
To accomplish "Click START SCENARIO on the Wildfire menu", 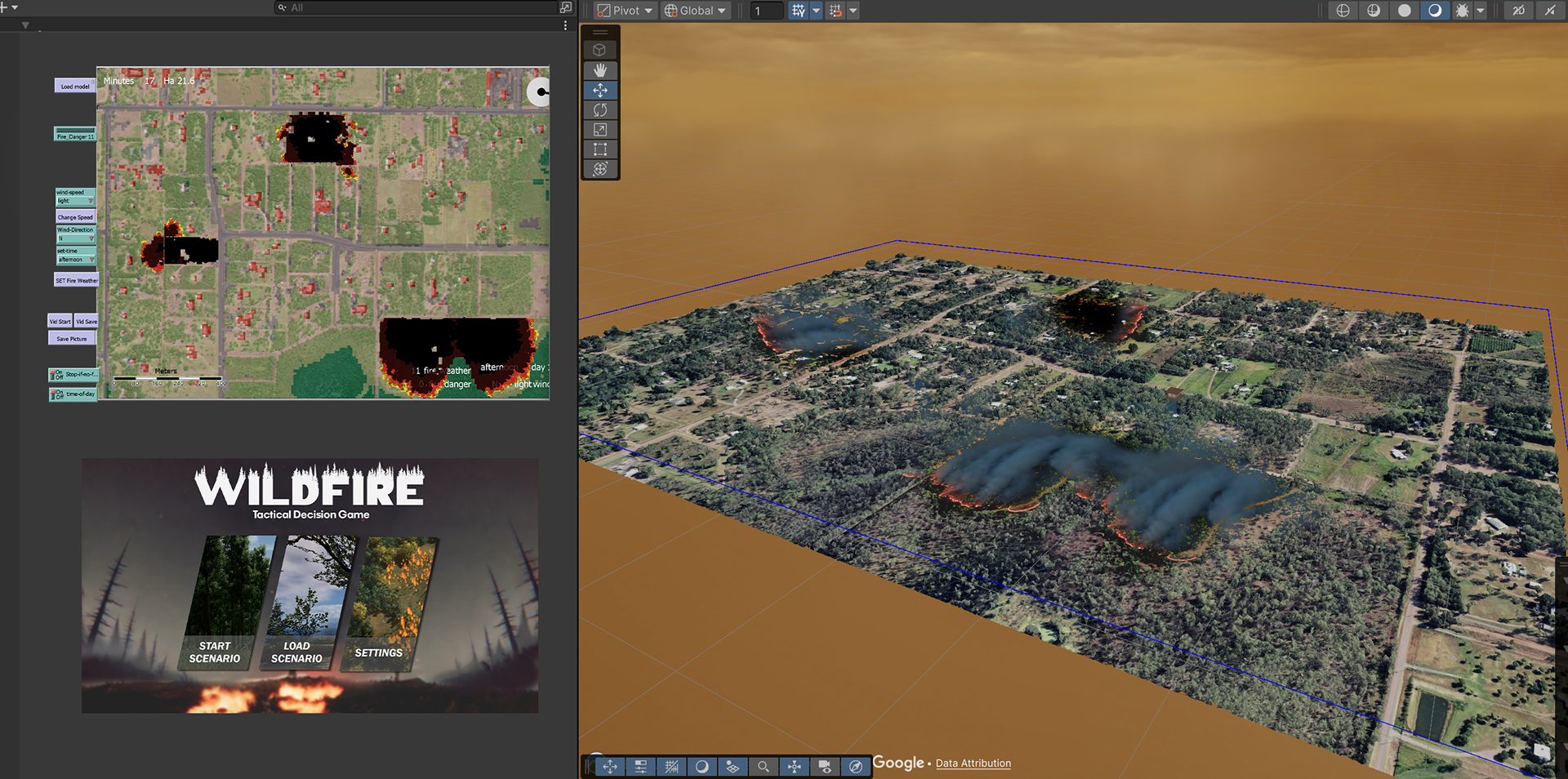I will (215, 652).
